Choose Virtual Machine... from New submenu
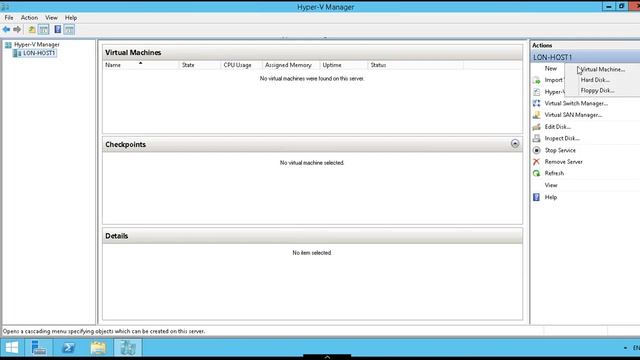Image resolution: width=640 pixels, height=360 pixels. point(603,69)
